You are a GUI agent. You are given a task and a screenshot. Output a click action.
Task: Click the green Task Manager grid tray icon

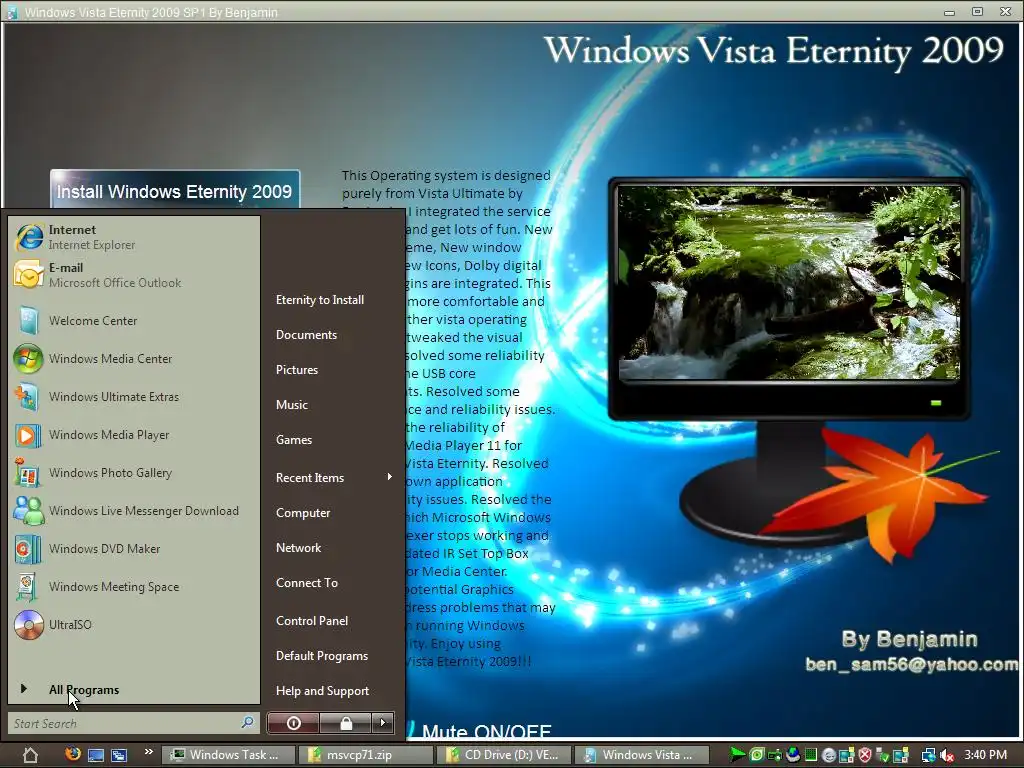click(810, 756)
